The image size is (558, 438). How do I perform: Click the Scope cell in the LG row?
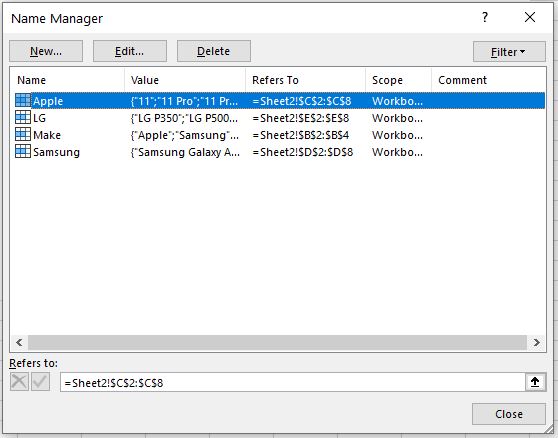click(398, 118)
